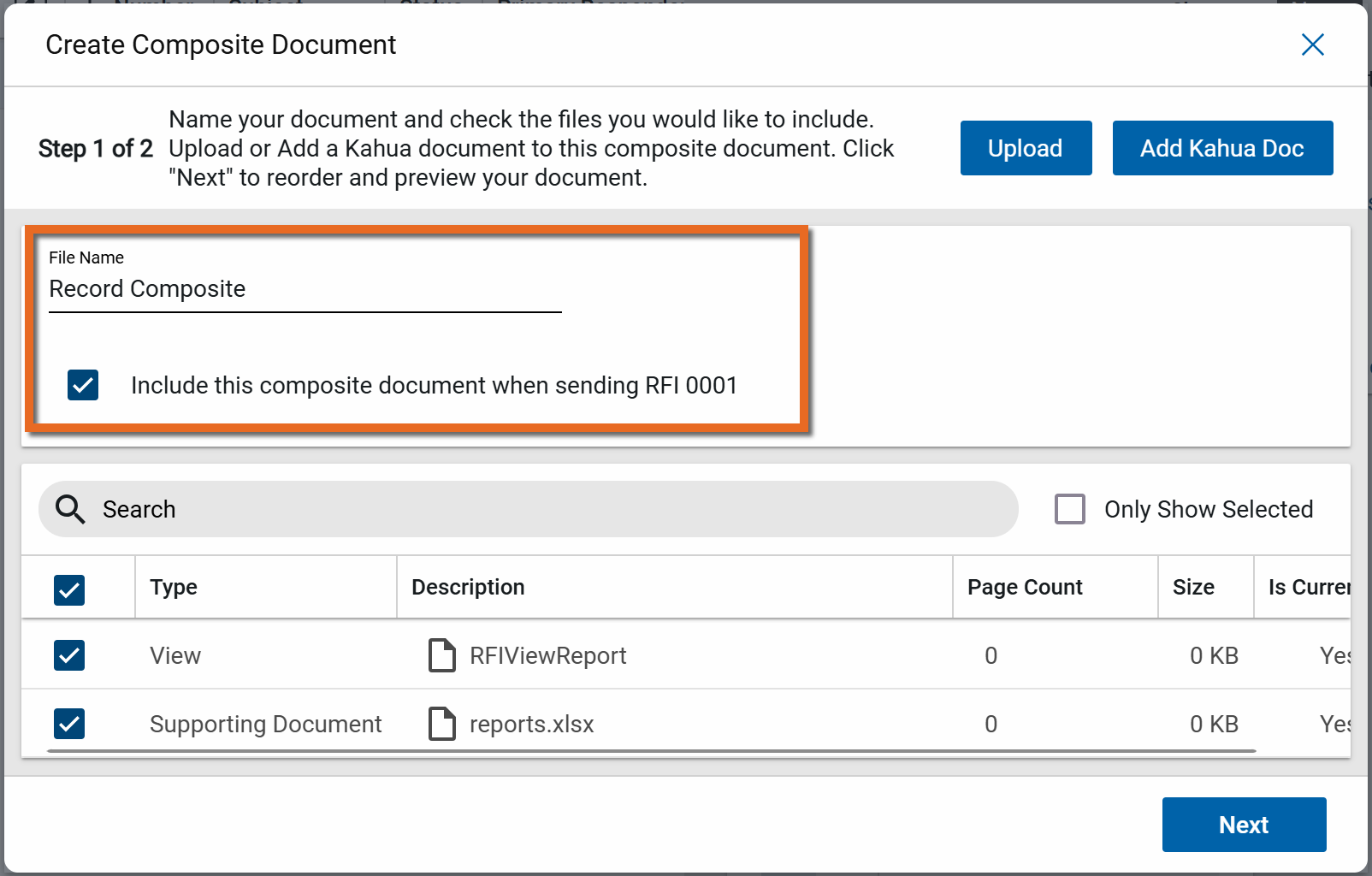Screen dimensions: 1372x876
Task: Deselect the View row checkbox
Action: 69,655
